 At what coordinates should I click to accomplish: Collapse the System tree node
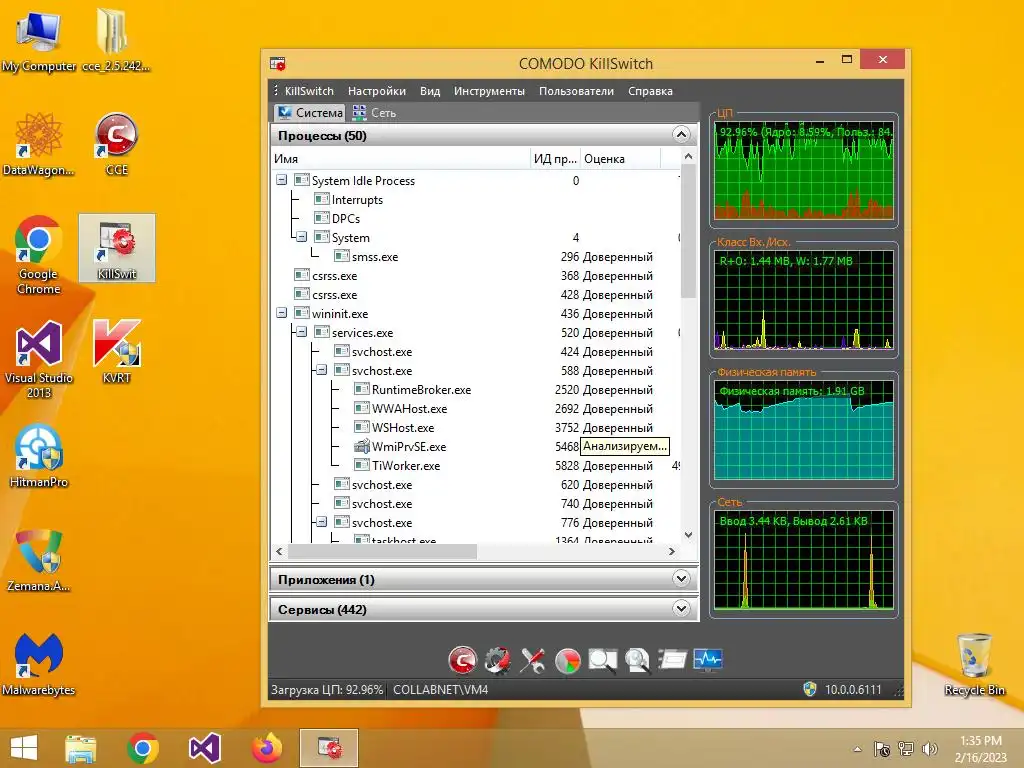(x=302, y=237)
